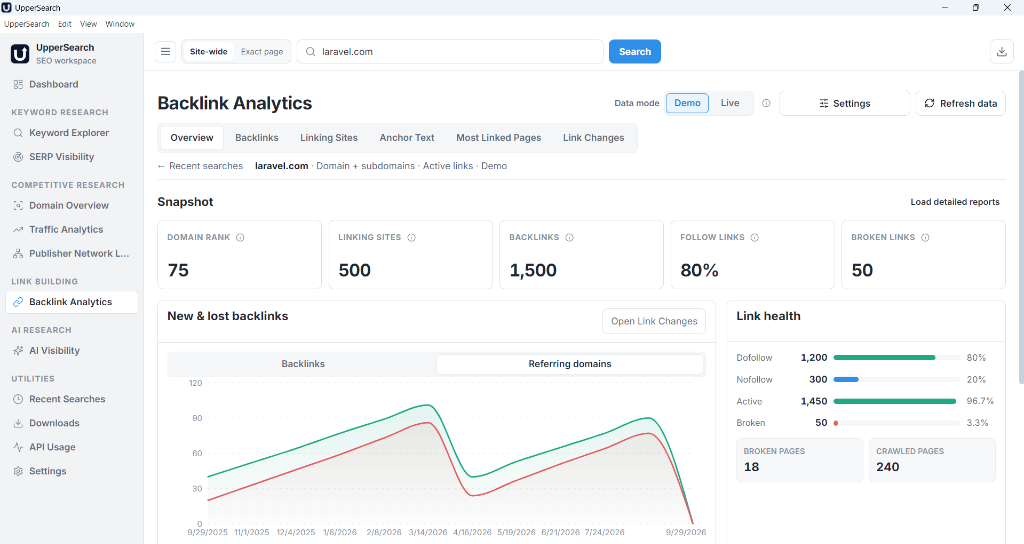Click the UpperSearch logo icon in sidebar

tap(20, 54)
